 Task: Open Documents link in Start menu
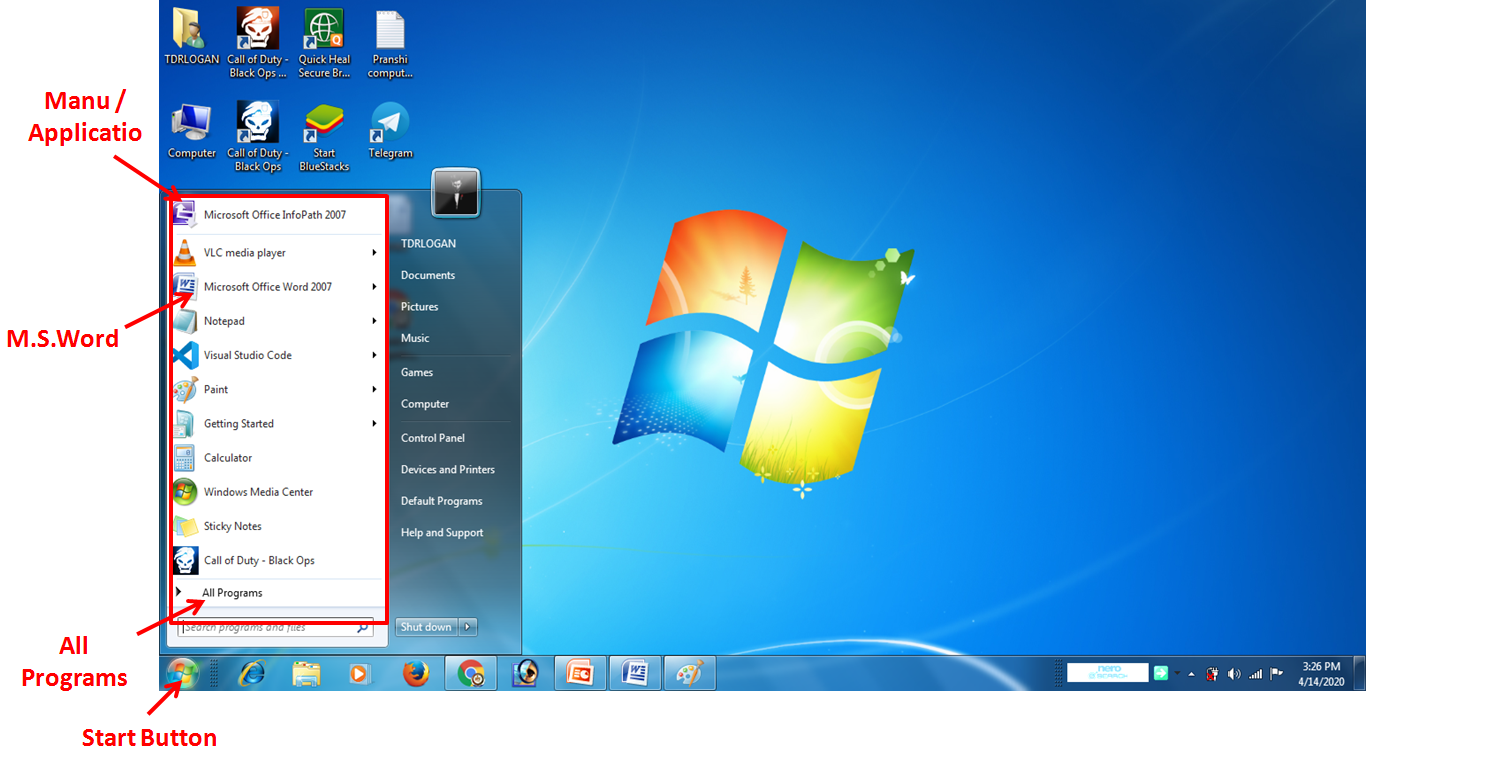click(428, 275)
